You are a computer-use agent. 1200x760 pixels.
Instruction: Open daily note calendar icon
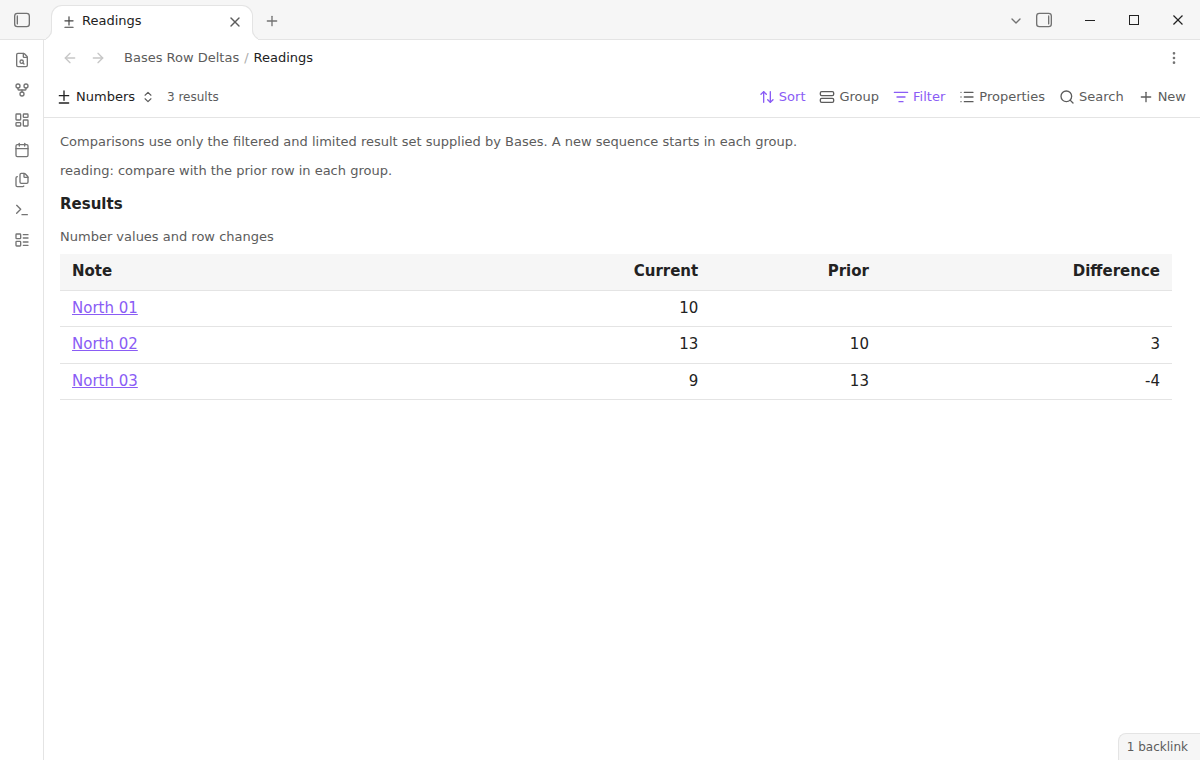click(22, 150)
